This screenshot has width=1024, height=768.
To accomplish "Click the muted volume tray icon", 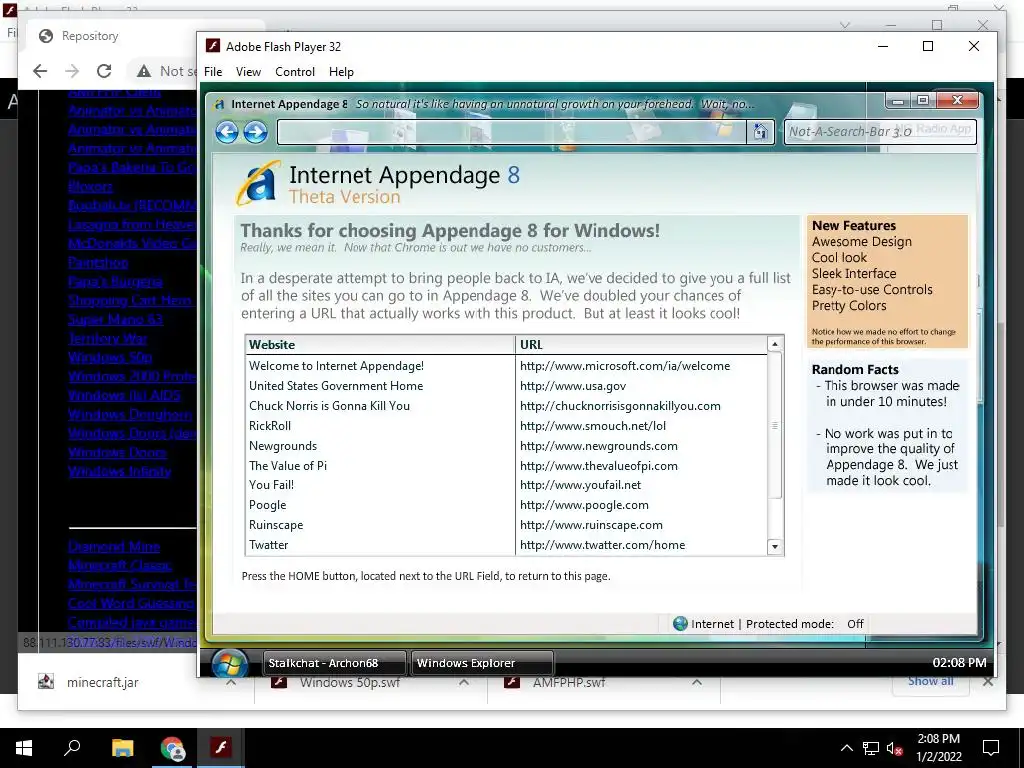I will 895,748.
